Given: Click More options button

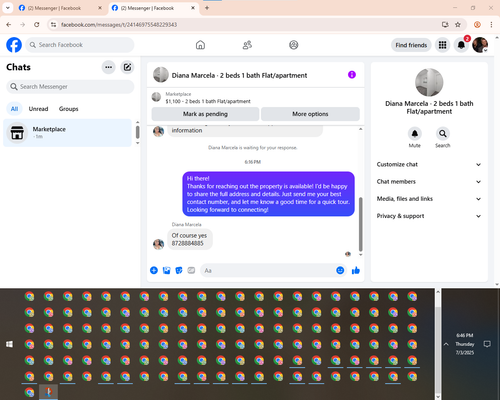Looking at the screenshot, I should pos(310,114).
